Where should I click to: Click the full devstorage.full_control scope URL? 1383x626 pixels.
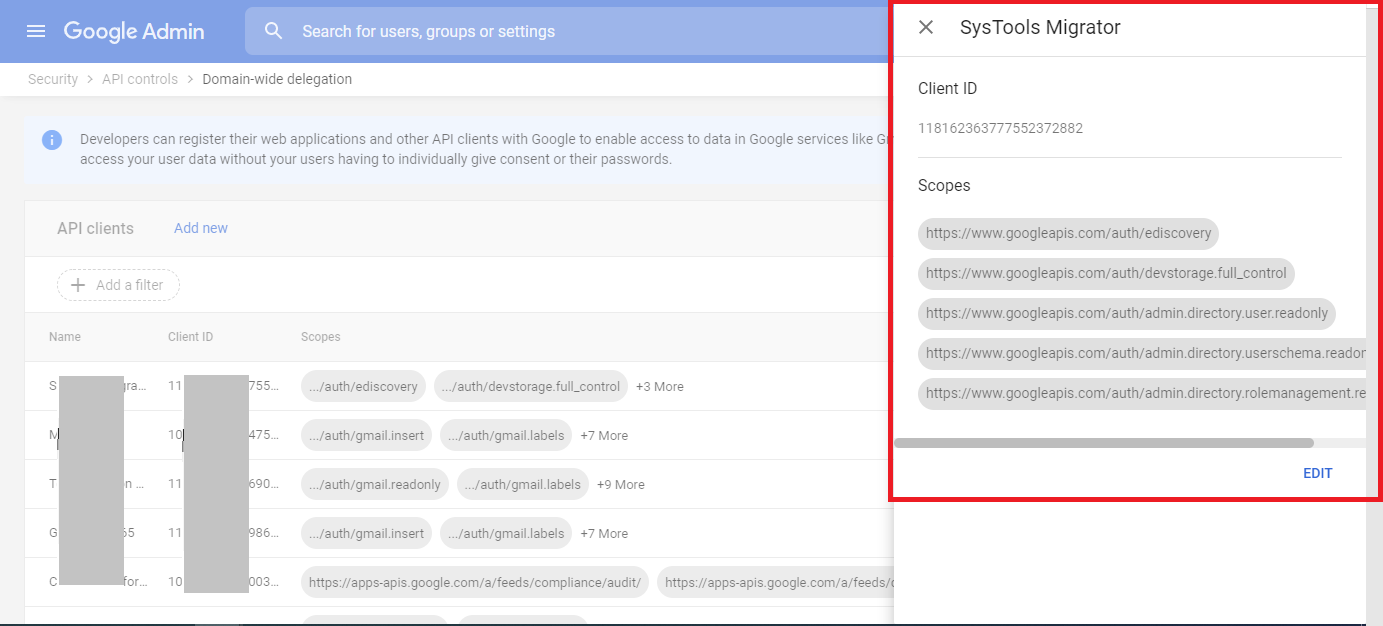(x=1107, y=273)
